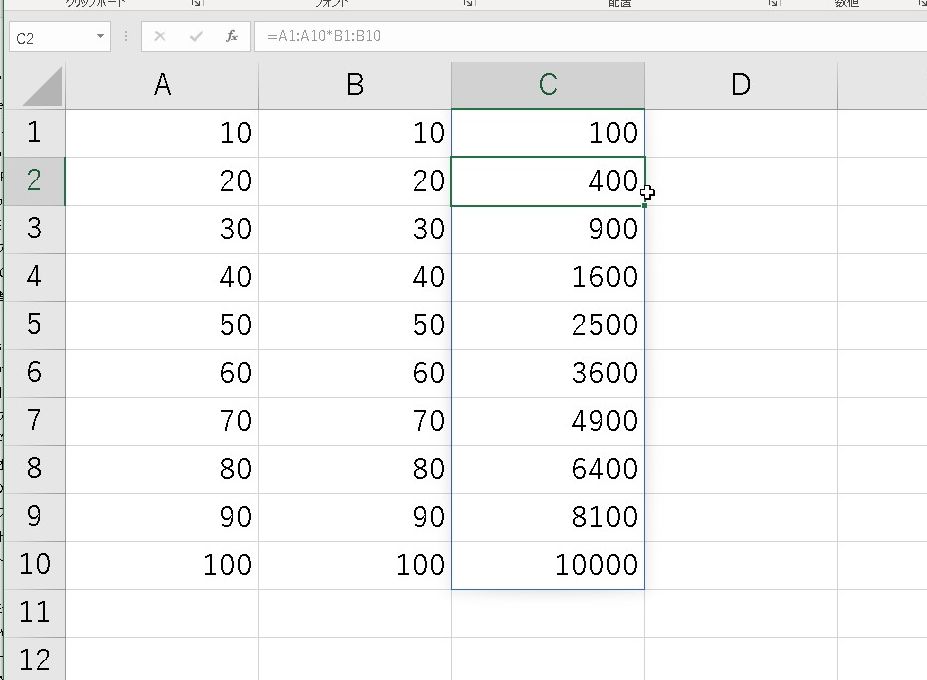Click the Enter checkmark icon in formula bar
927x680 pixels.
tap(196, 37)
